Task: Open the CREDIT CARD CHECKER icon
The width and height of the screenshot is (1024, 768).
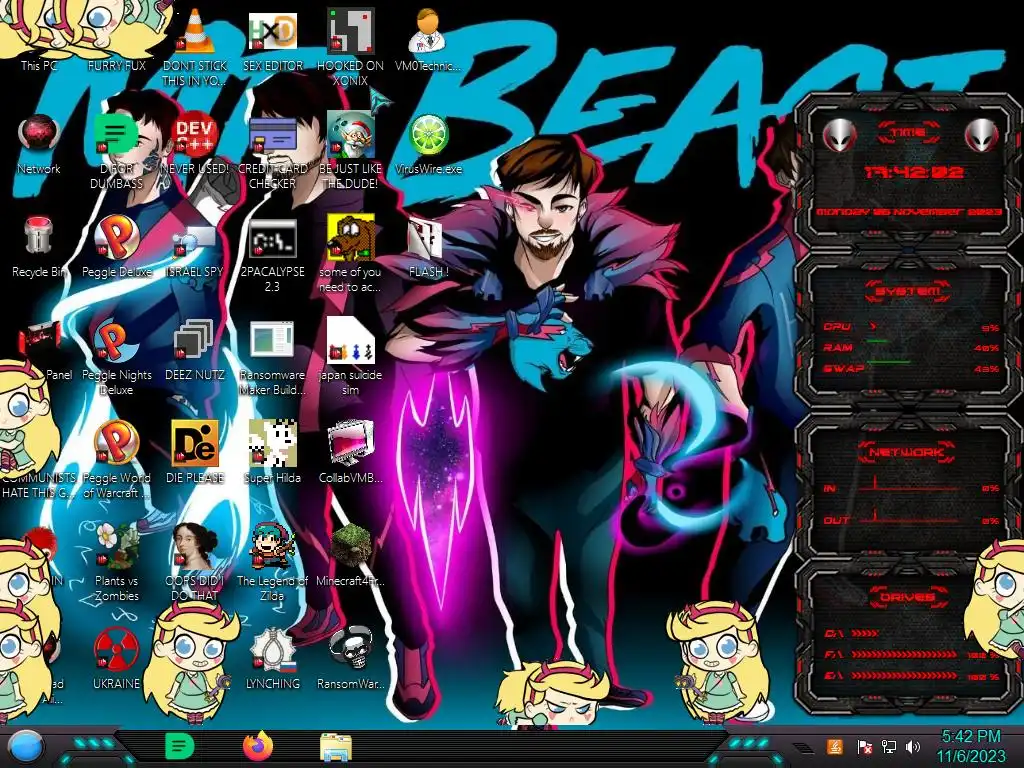Action: pyautogui.click(x=272, y=135)
